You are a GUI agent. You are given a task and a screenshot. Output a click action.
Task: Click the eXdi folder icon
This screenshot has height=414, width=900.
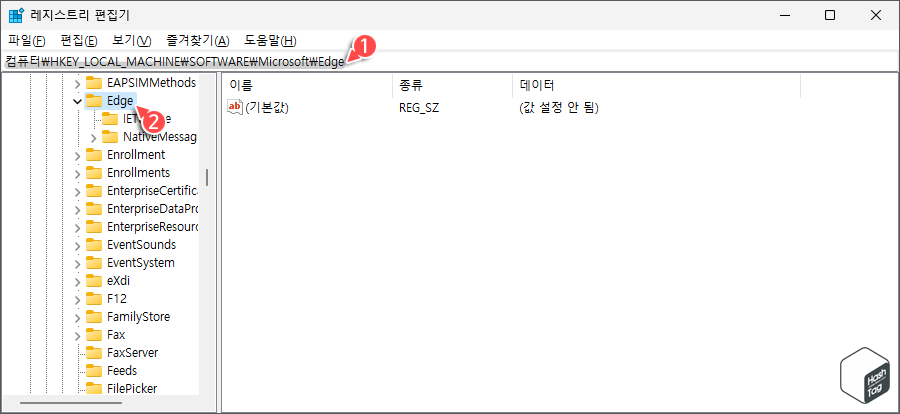click(x=94, y=281)
